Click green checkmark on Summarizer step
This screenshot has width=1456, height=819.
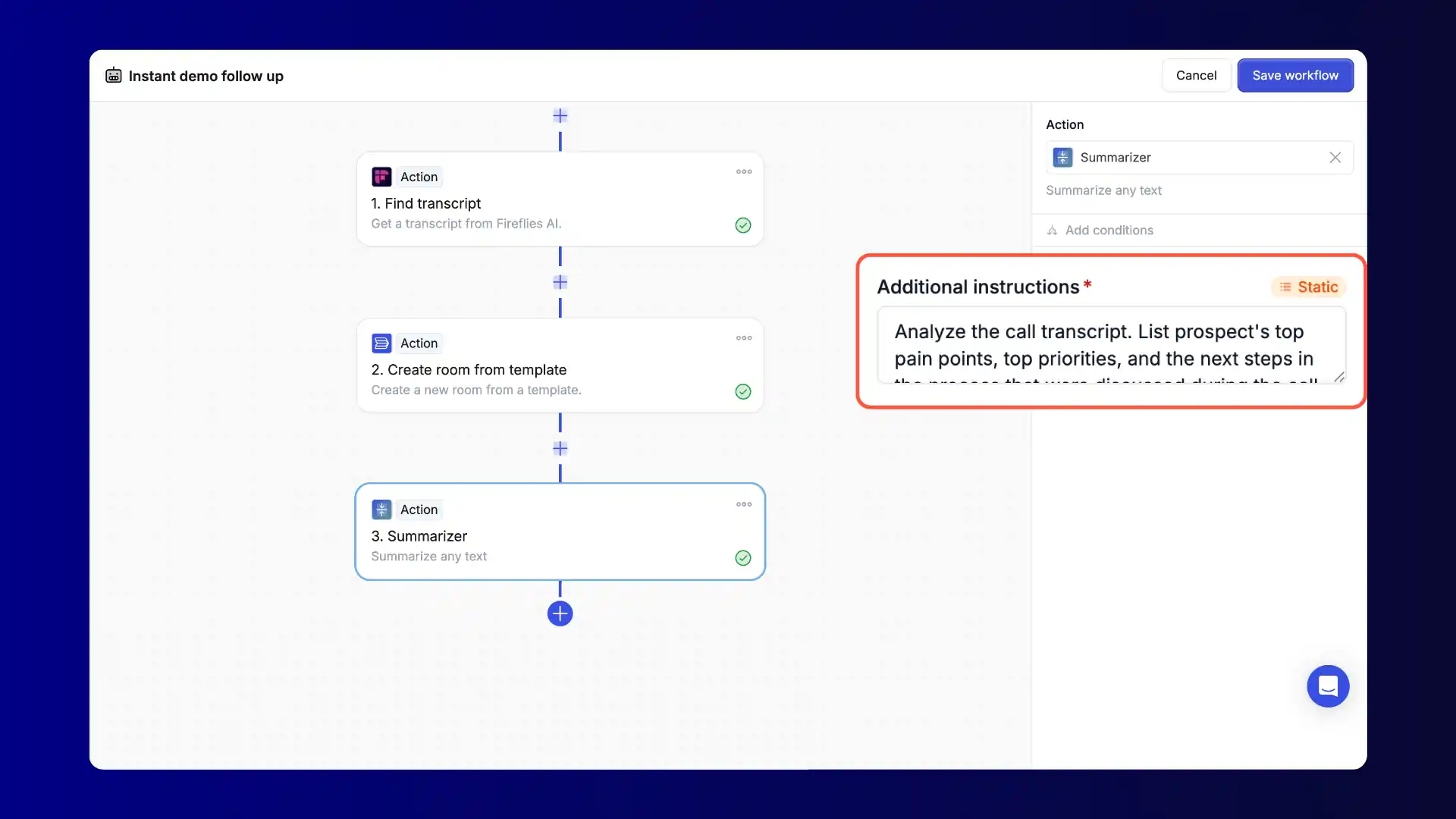[743, 558]
